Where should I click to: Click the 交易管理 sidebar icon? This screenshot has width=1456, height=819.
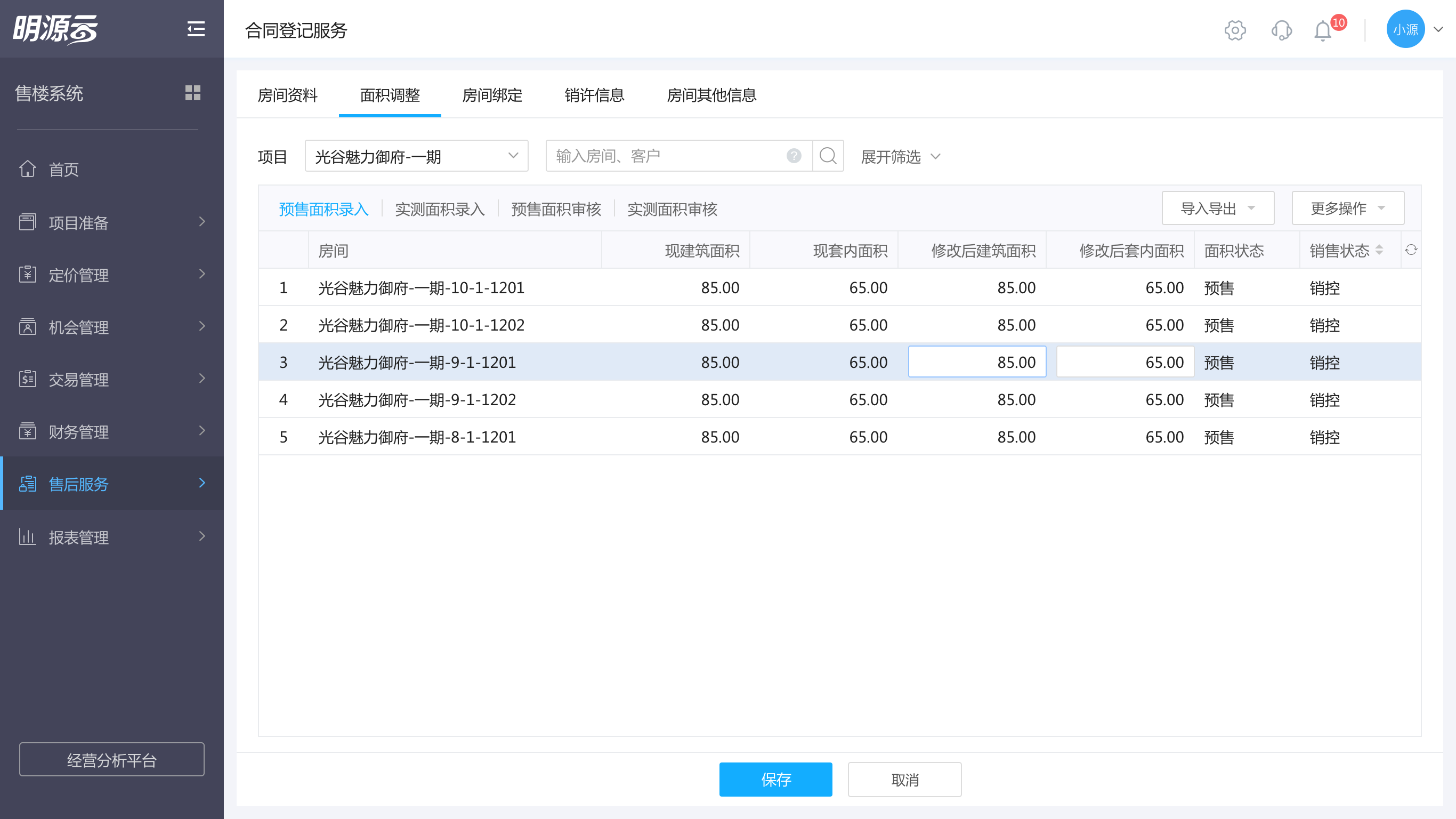click(28, 379)
